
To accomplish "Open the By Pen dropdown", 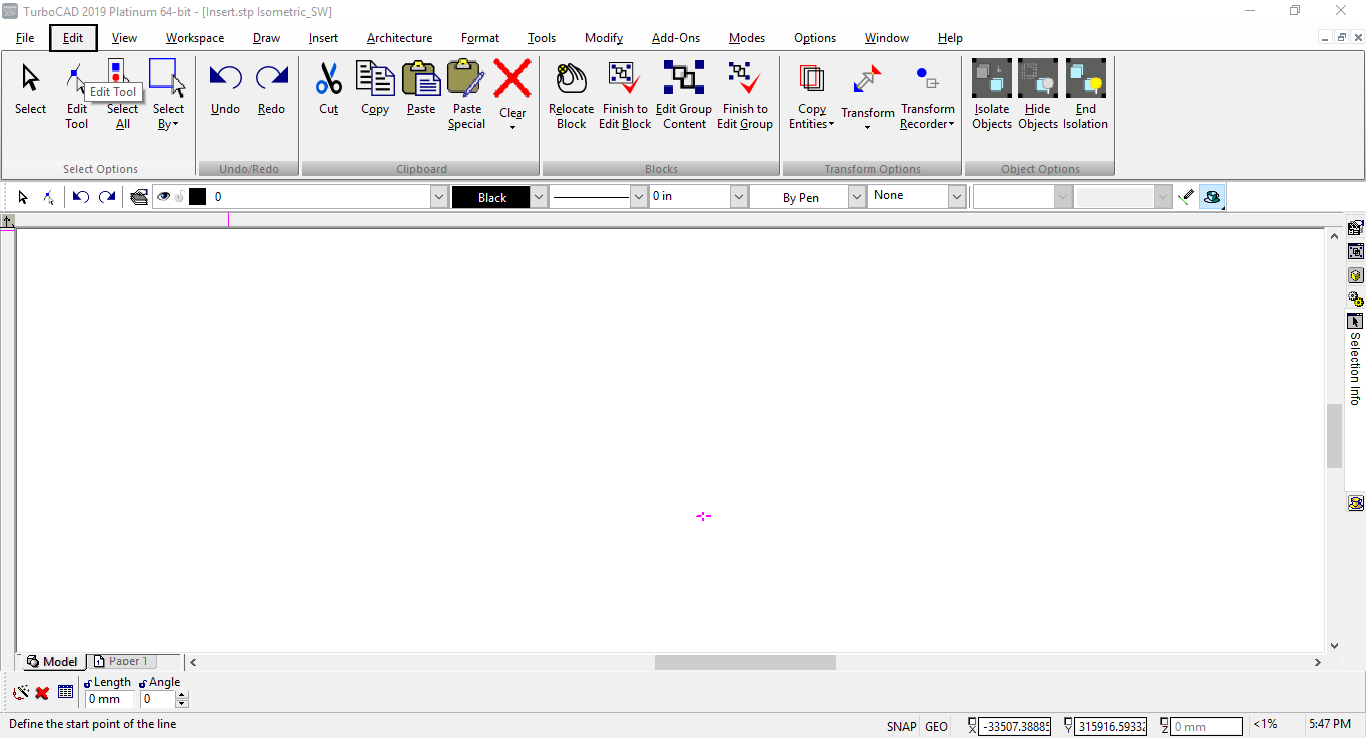I will (856, 197).
